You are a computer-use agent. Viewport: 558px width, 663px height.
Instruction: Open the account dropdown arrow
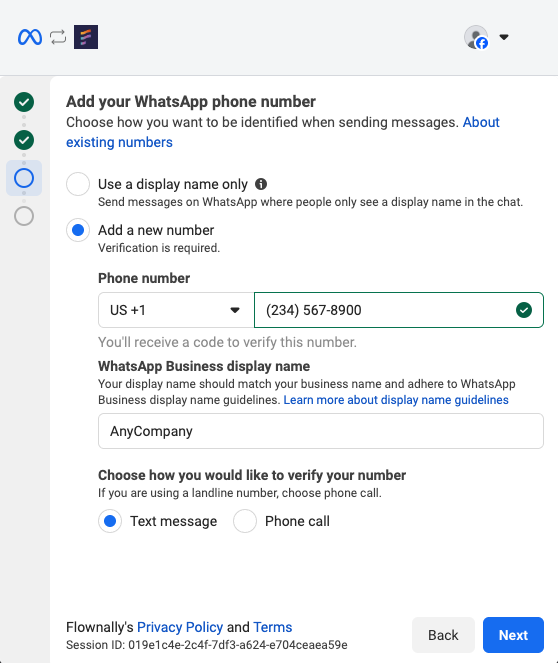pyautogui.click(x=503, y=37)
